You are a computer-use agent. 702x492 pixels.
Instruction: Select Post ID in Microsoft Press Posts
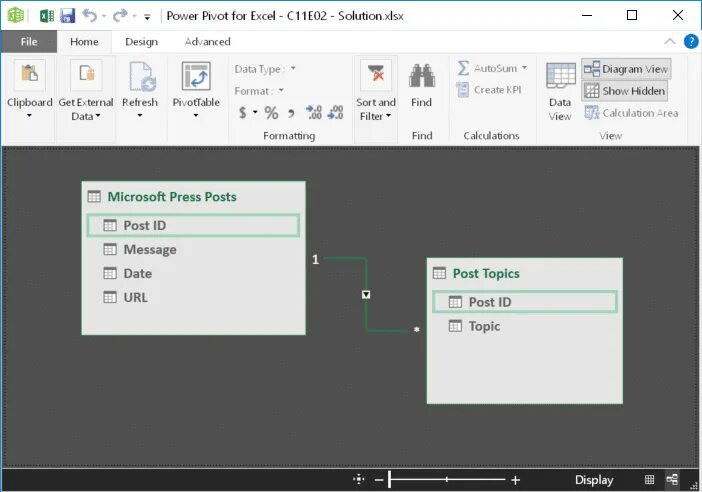pos(193,225)
